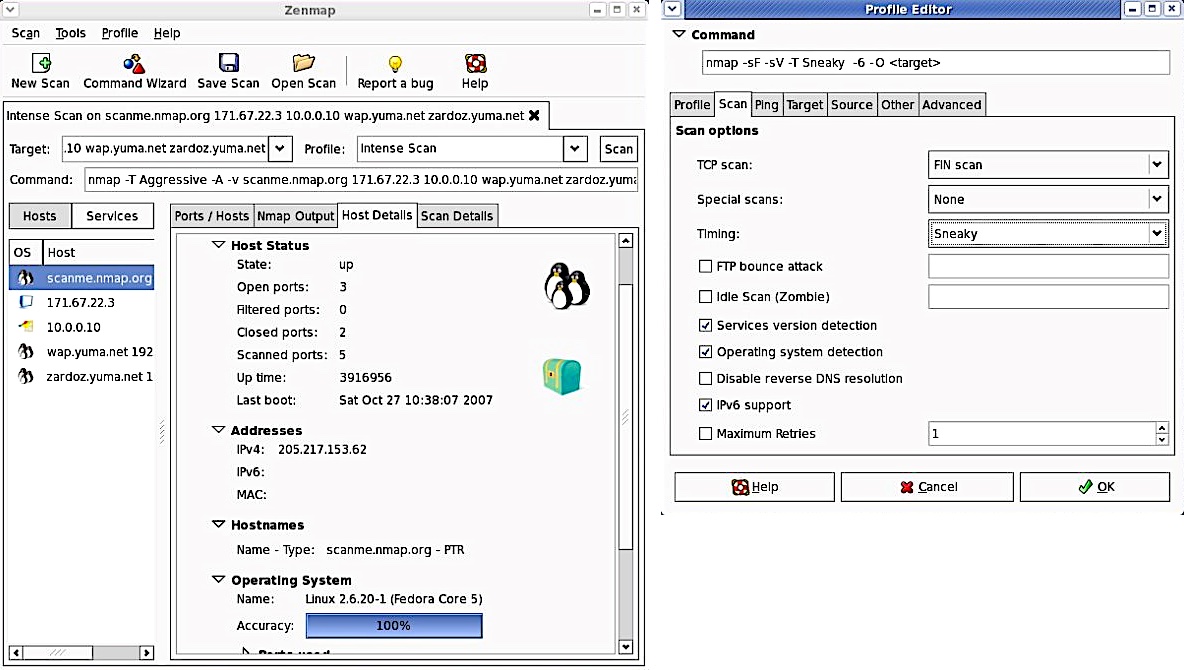The width and height of the screenshot is (1184, 670).
Task: Open the Profile menu in Zenmap
Action: [x=120, y=33]
